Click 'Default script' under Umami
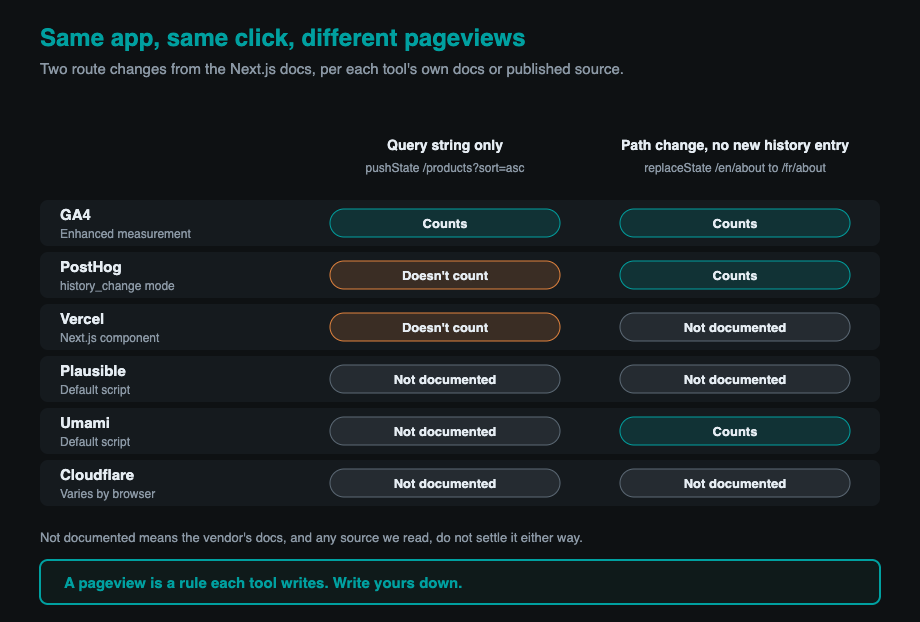920x622 pixels. pos(95,442)
